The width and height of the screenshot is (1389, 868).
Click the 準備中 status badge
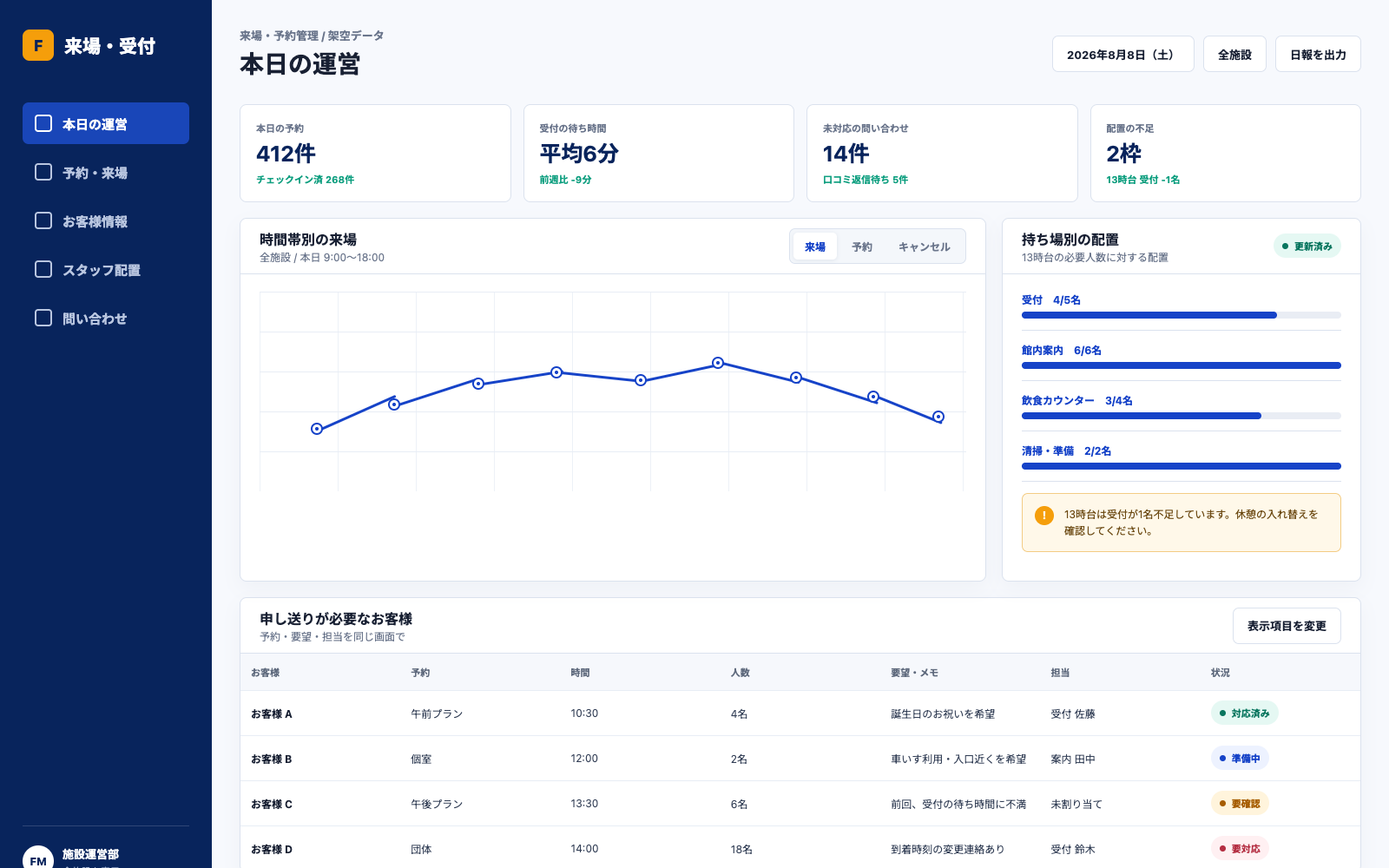pos(1240,759)
